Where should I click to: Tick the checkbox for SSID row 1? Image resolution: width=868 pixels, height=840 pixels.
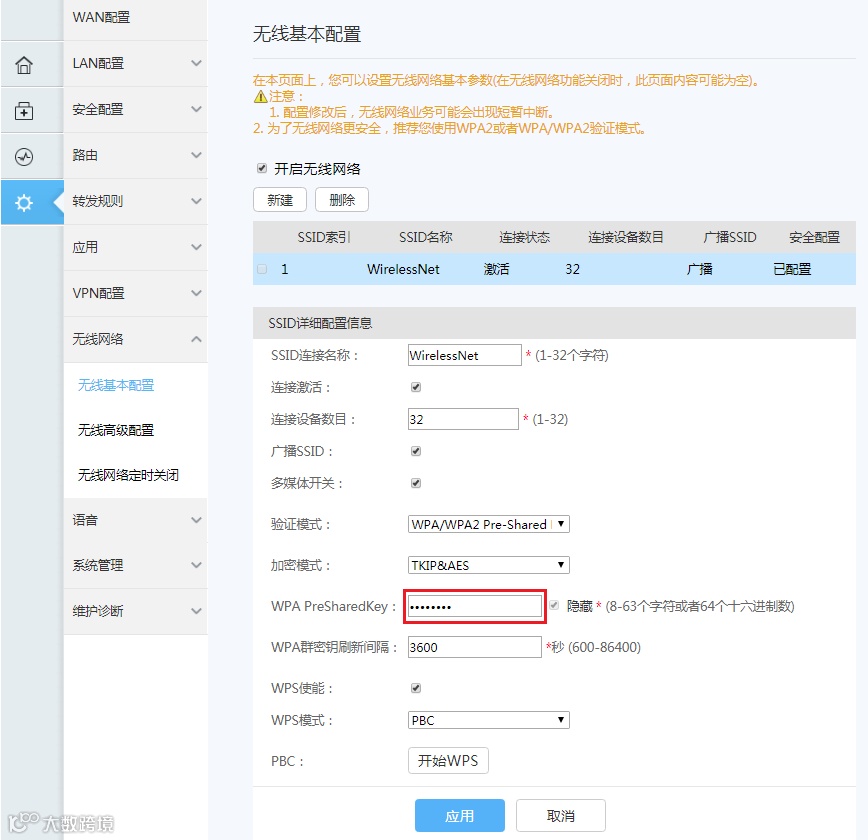click(262, 269)
